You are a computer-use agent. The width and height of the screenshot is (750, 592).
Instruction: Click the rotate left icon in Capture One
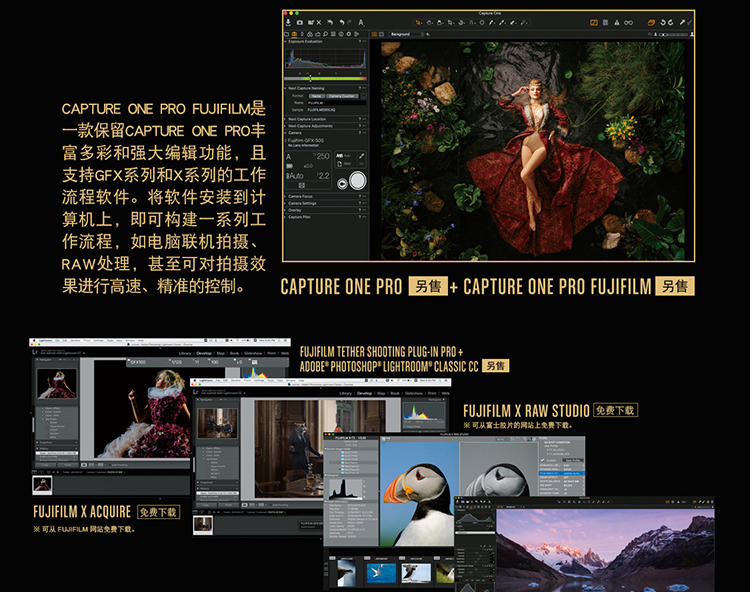[x=663, y=22]
